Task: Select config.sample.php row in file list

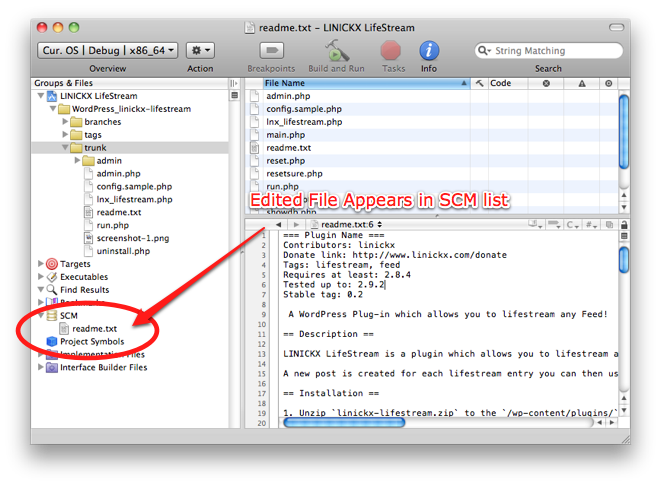Action: click(431, 109)
